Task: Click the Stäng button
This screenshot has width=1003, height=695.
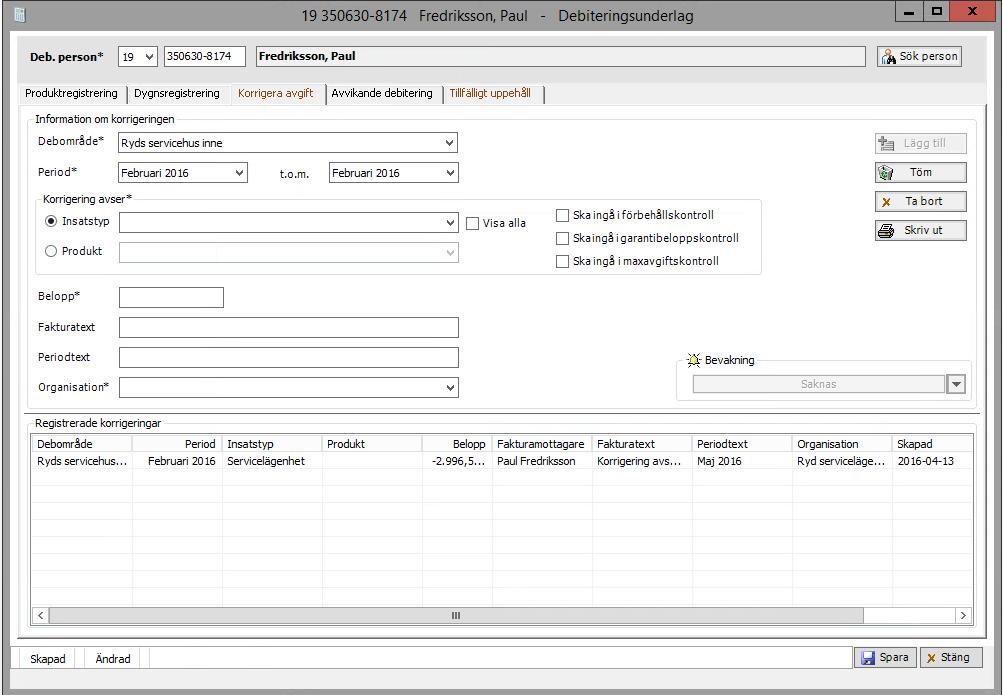Action: [951, 657]
